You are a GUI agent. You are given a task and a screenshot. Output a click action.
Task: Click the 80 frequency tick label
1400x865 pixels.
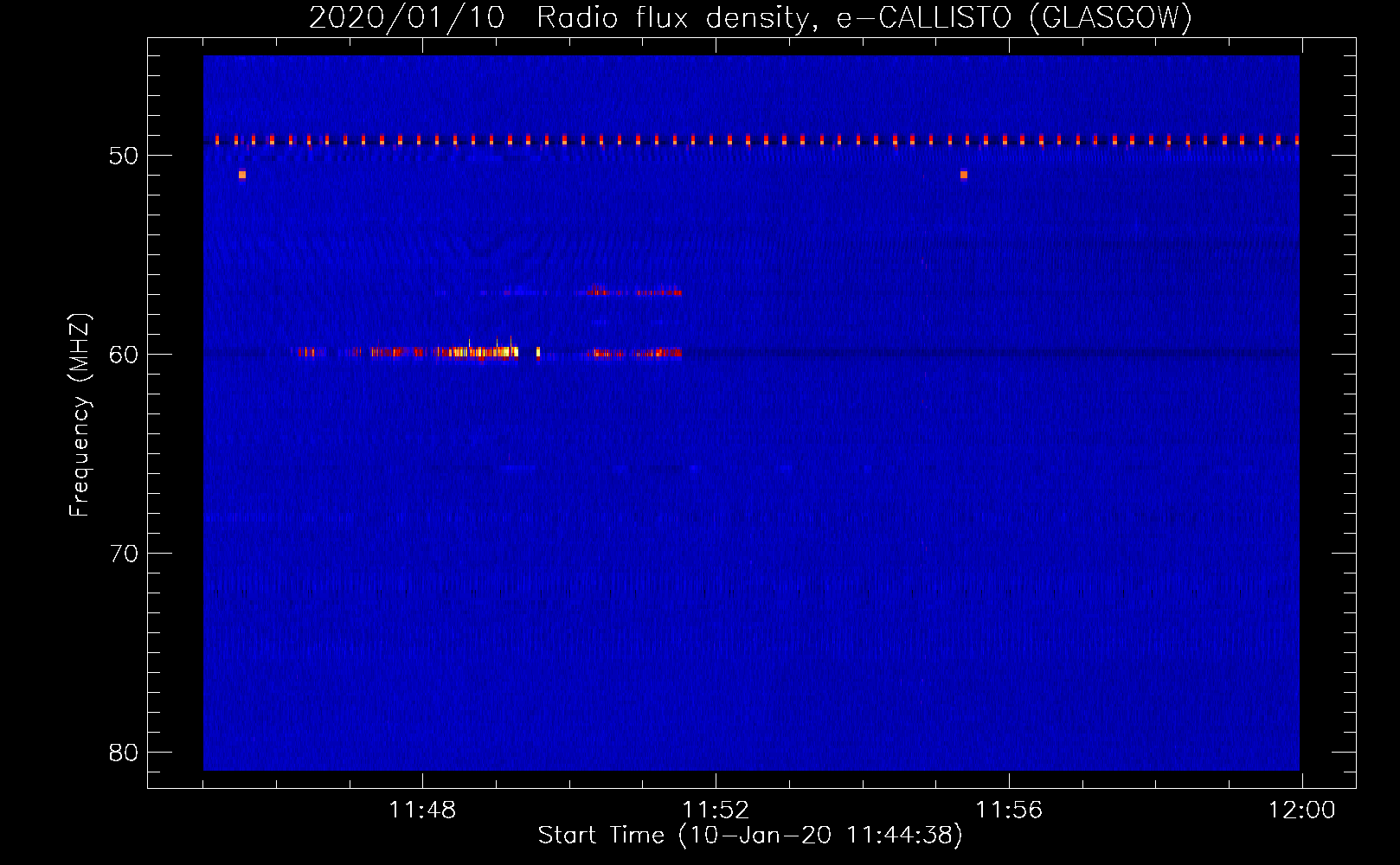pos(124,753)
